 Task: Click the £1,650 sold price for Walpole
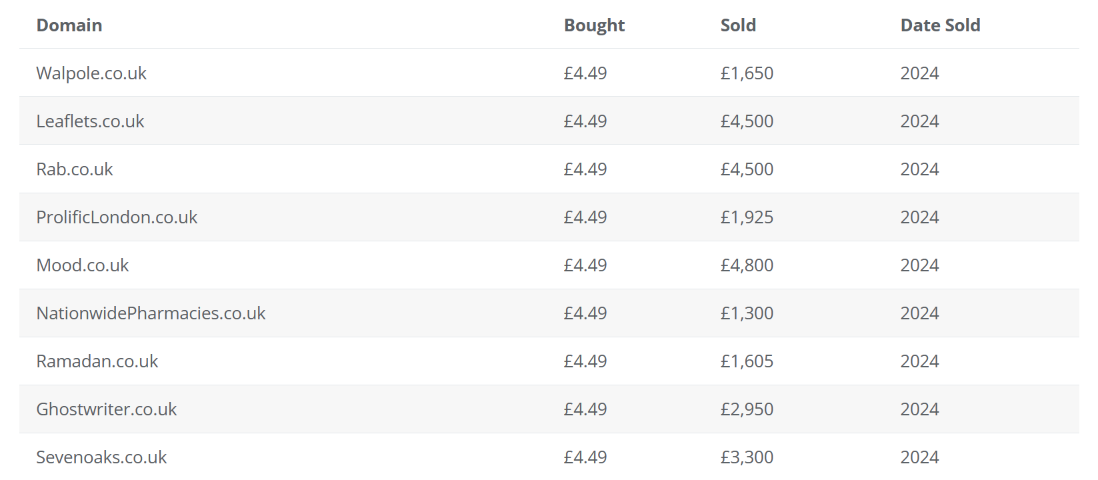pos(746,74)
